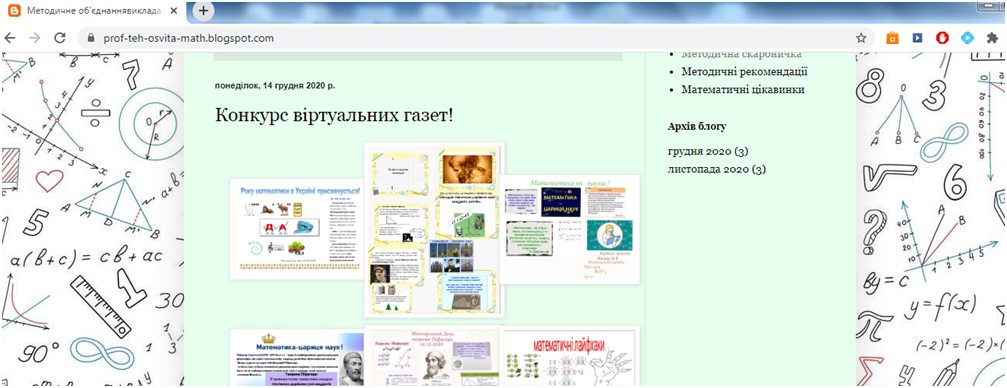Select the Методичне об'єднання викладачів tab
The width and height of the screenshot is (1007, 388).
[94, 11]
